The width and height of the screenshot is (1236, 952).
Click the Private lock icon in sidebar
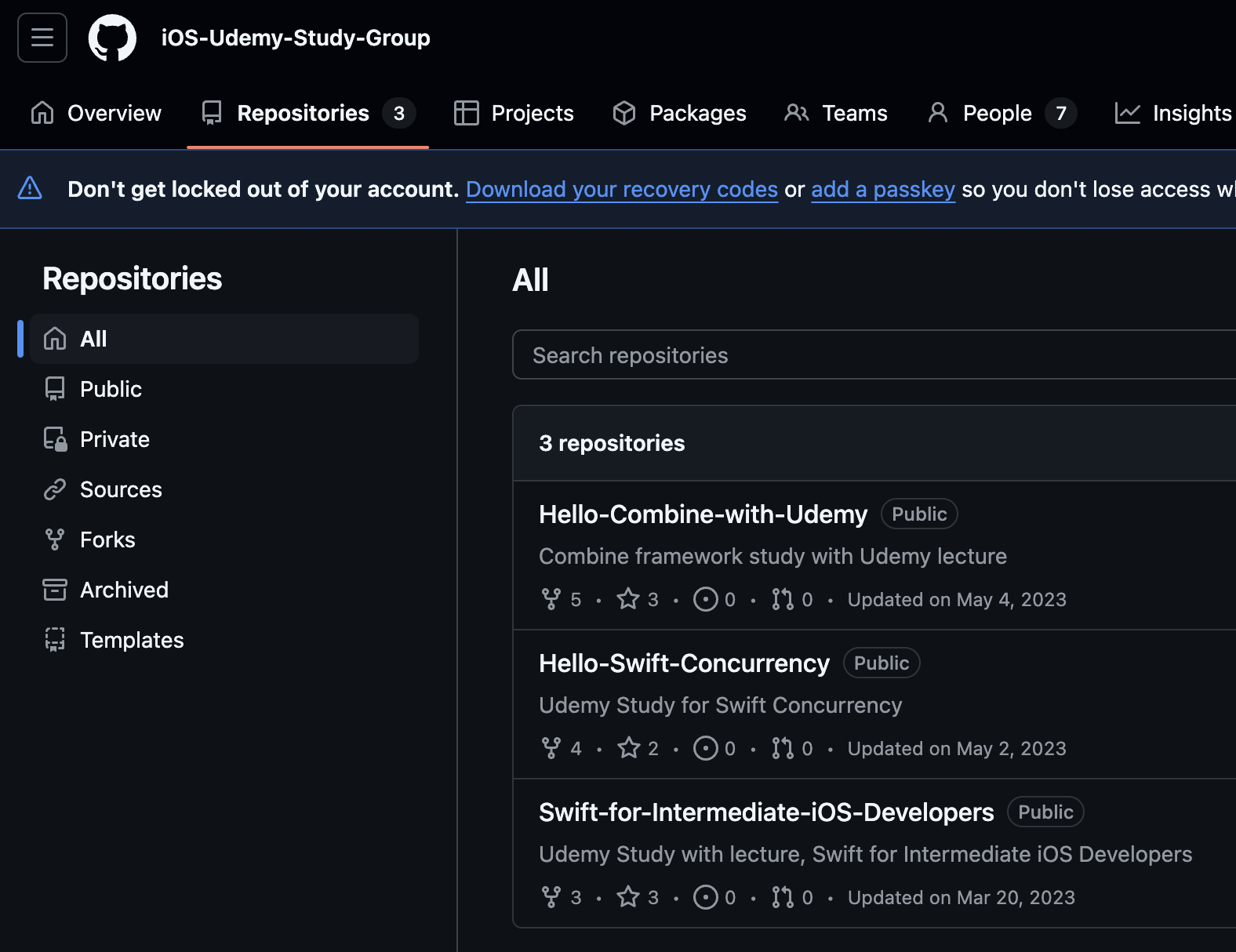[x=55, y=439]
